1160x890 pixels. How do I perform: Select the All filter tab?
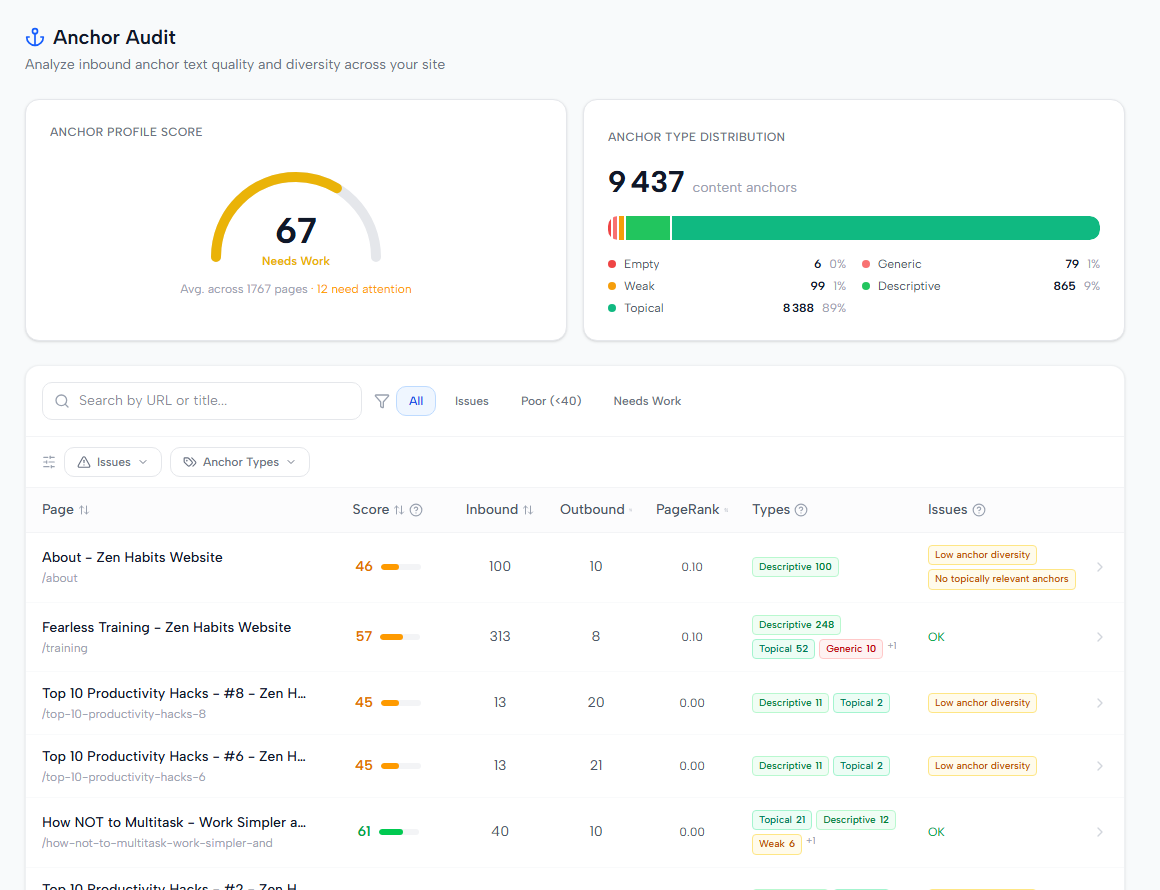coord(416,401)
